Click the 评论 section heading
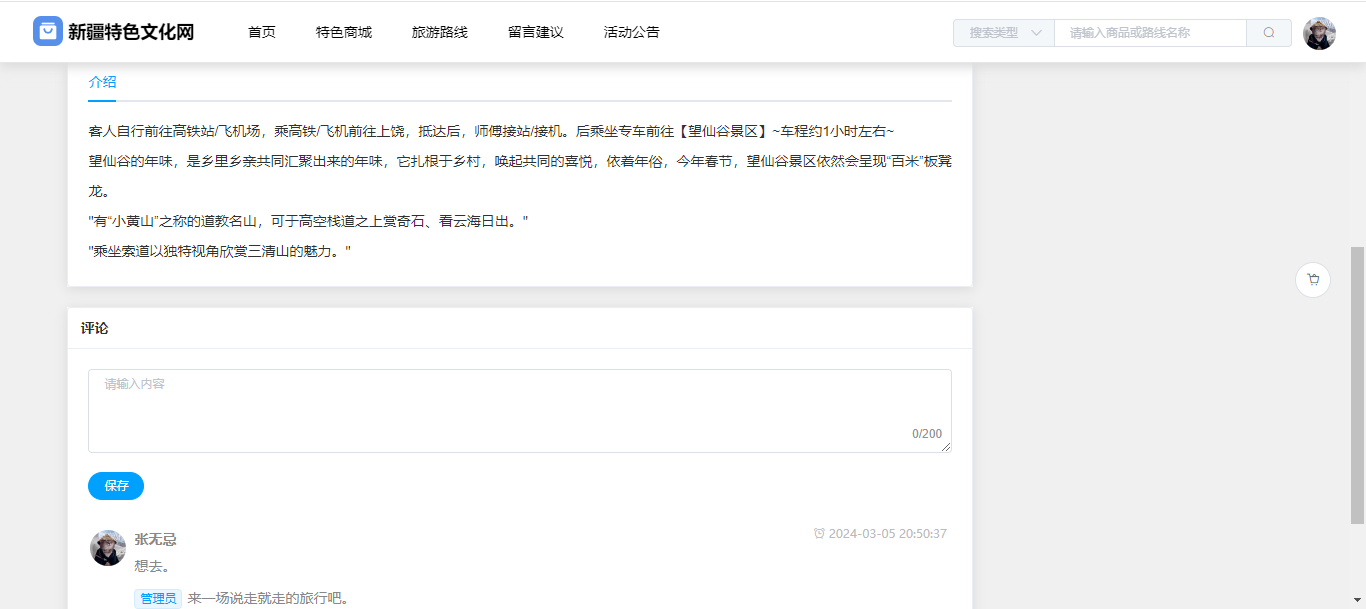 tap(95, 328)
